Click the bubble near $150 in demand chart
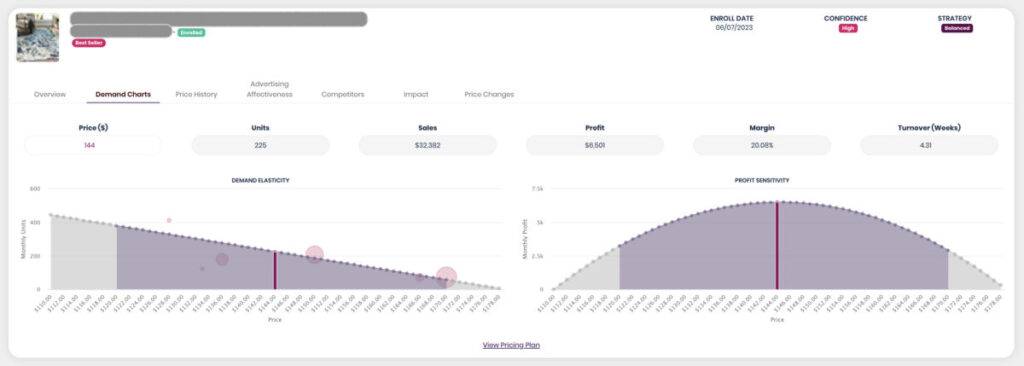The height and width of the screenshot is (366, 1024). tap(315, 255)
